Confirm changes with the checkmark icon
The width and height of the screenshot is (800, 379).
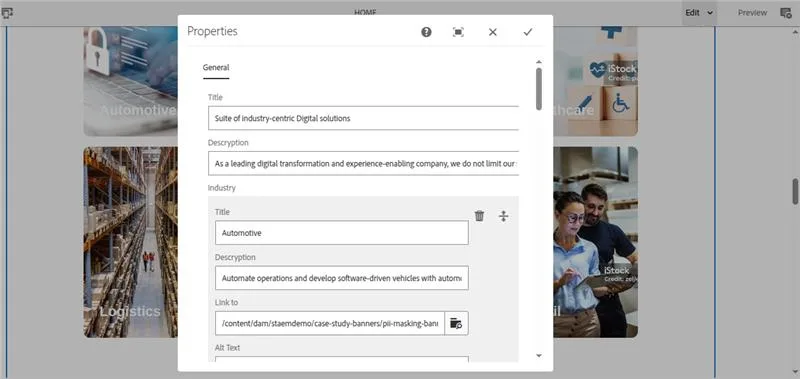tap(528, 32)
